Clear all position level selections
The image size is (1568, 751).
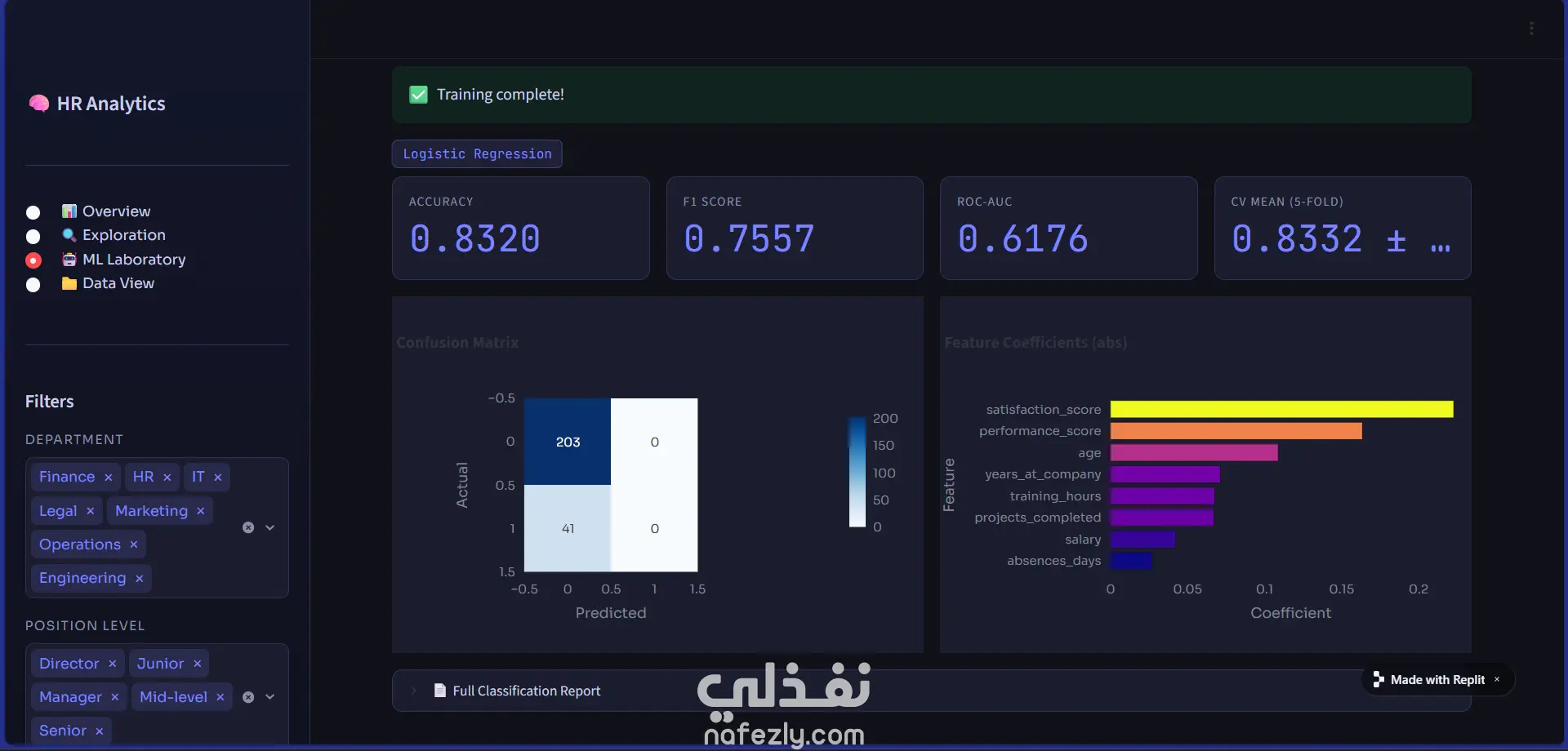coord(248,697)
